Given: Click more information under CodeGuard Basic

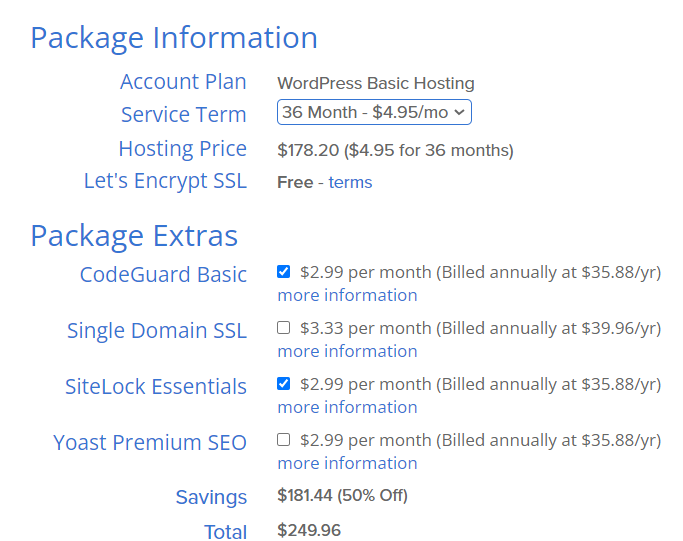Looking at the screenshot, I should 347,295.
